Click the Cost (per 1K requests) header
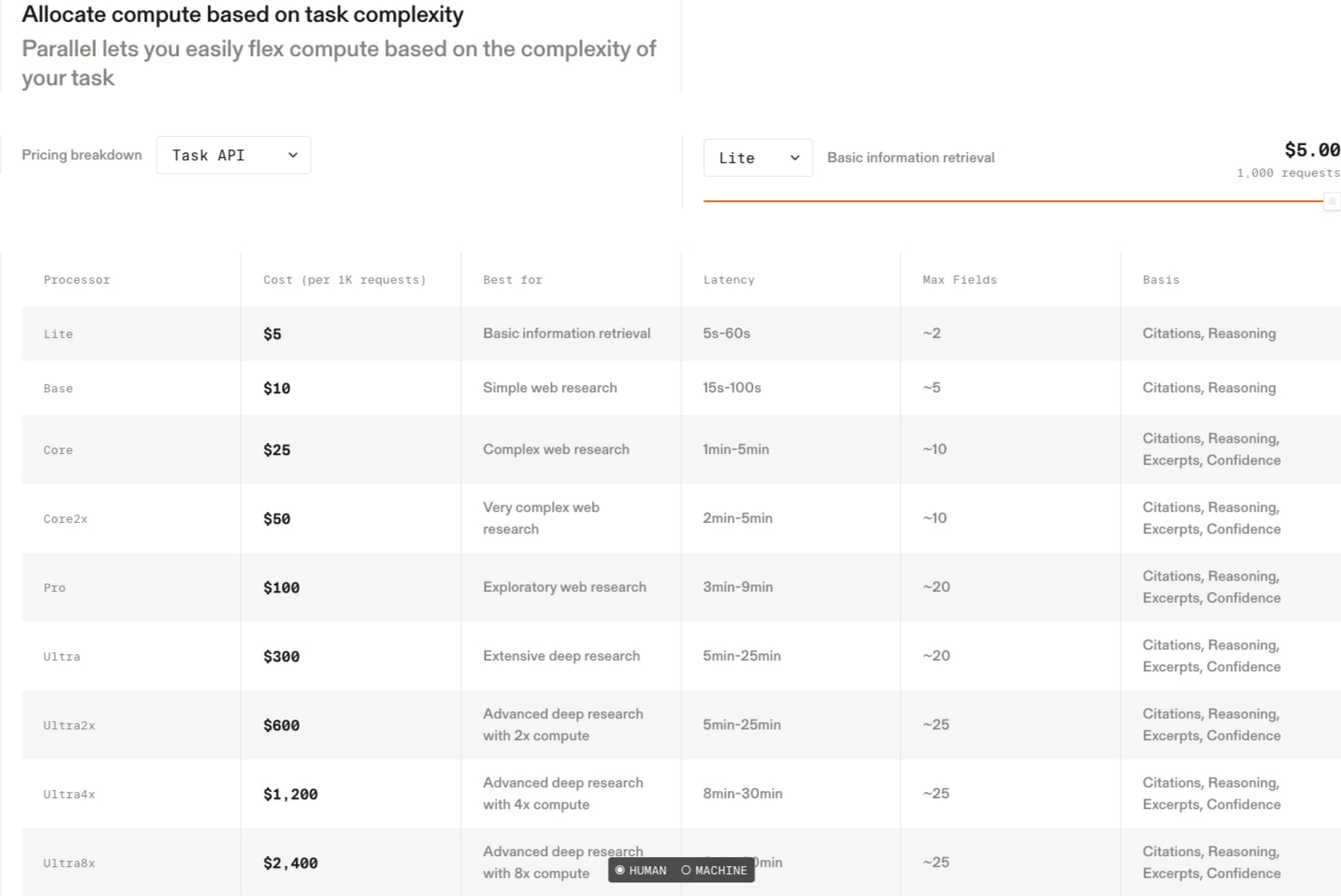Image resolution: width=1341 pixels, height=896 pixels. (344, 280)
